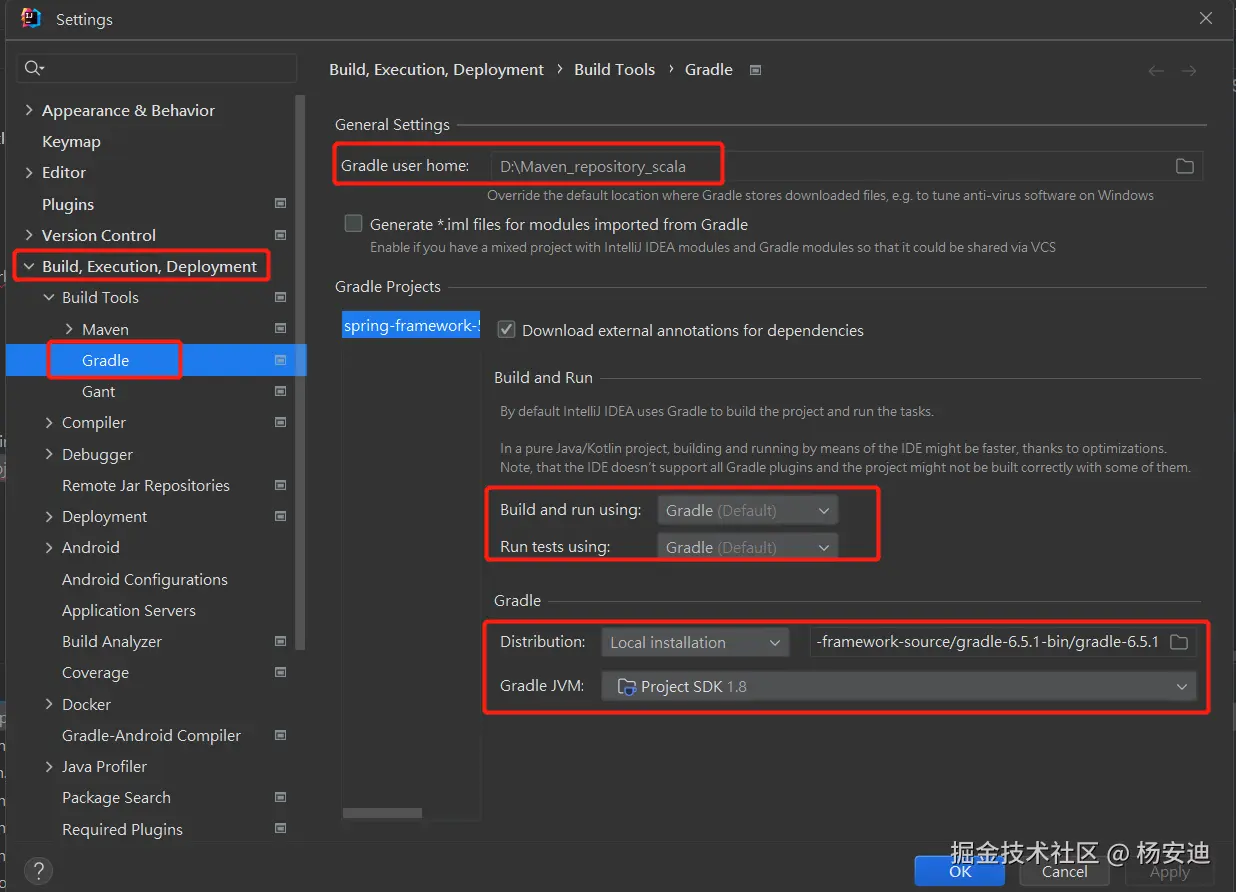Click the project-level icon on Coverage row
Screen dimensions: 1236x892
281,672
